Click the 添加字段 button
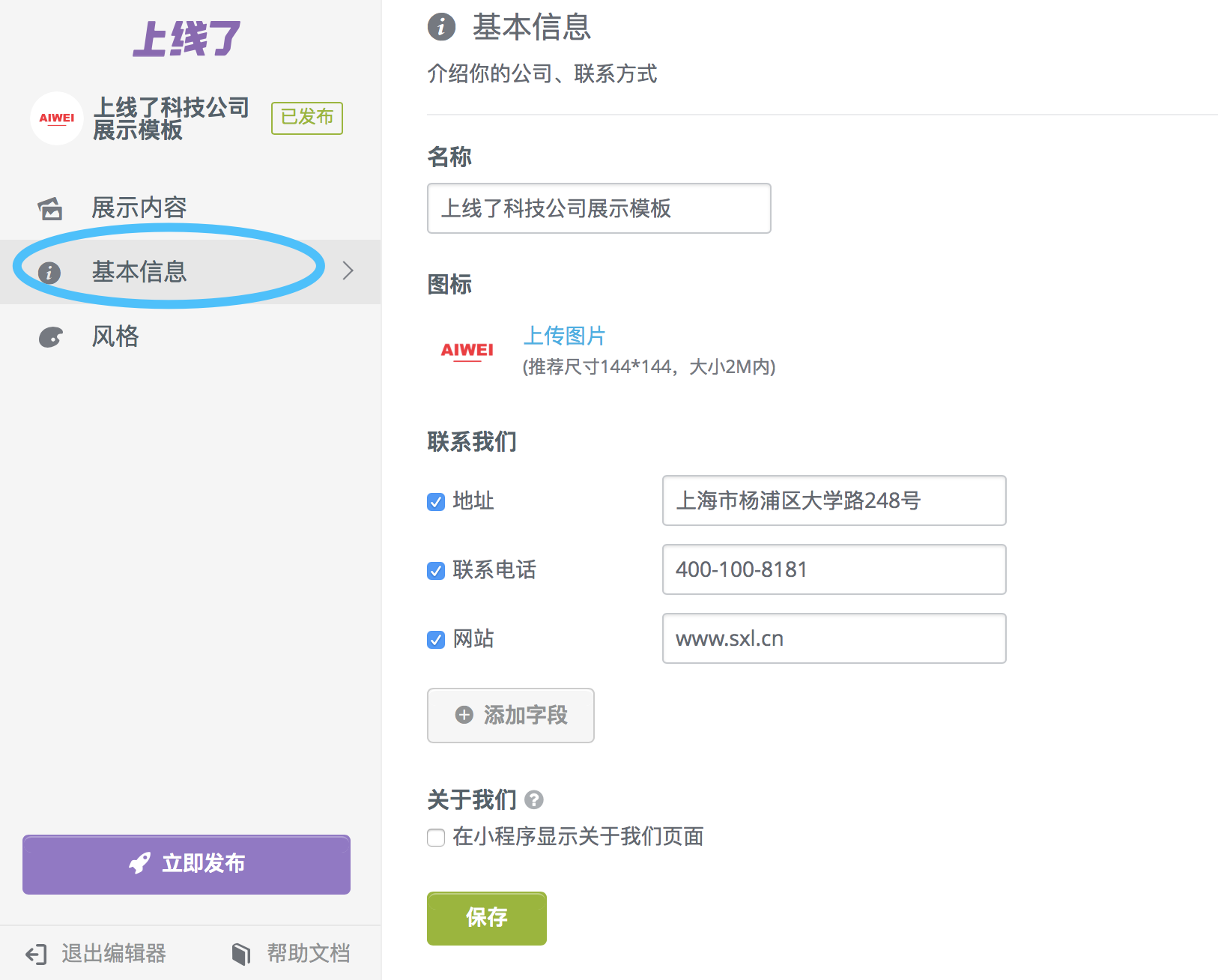1218x980 pixels. click(510, 716)
